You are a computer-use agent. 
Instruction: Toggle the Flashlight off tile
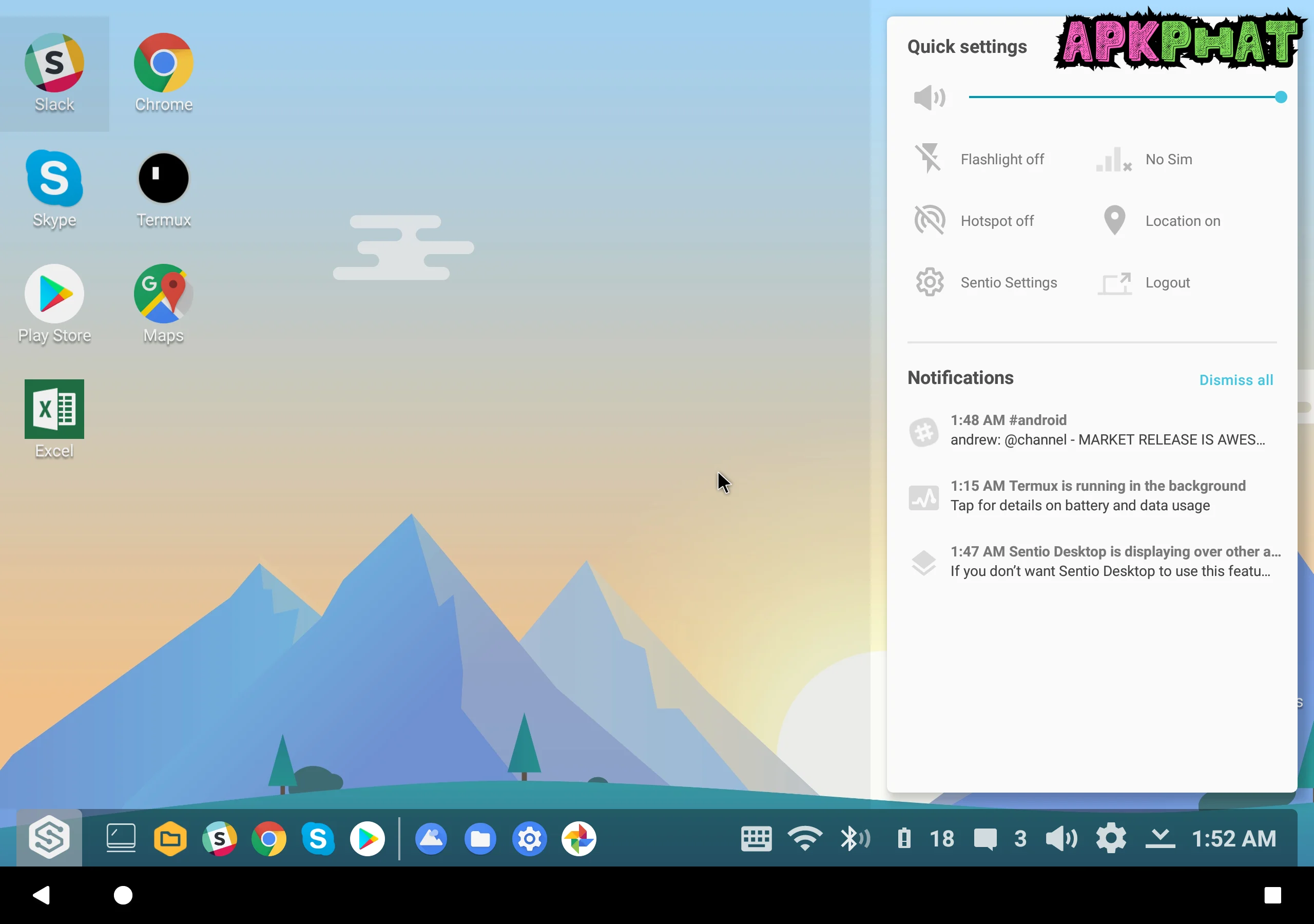(980, 159)
